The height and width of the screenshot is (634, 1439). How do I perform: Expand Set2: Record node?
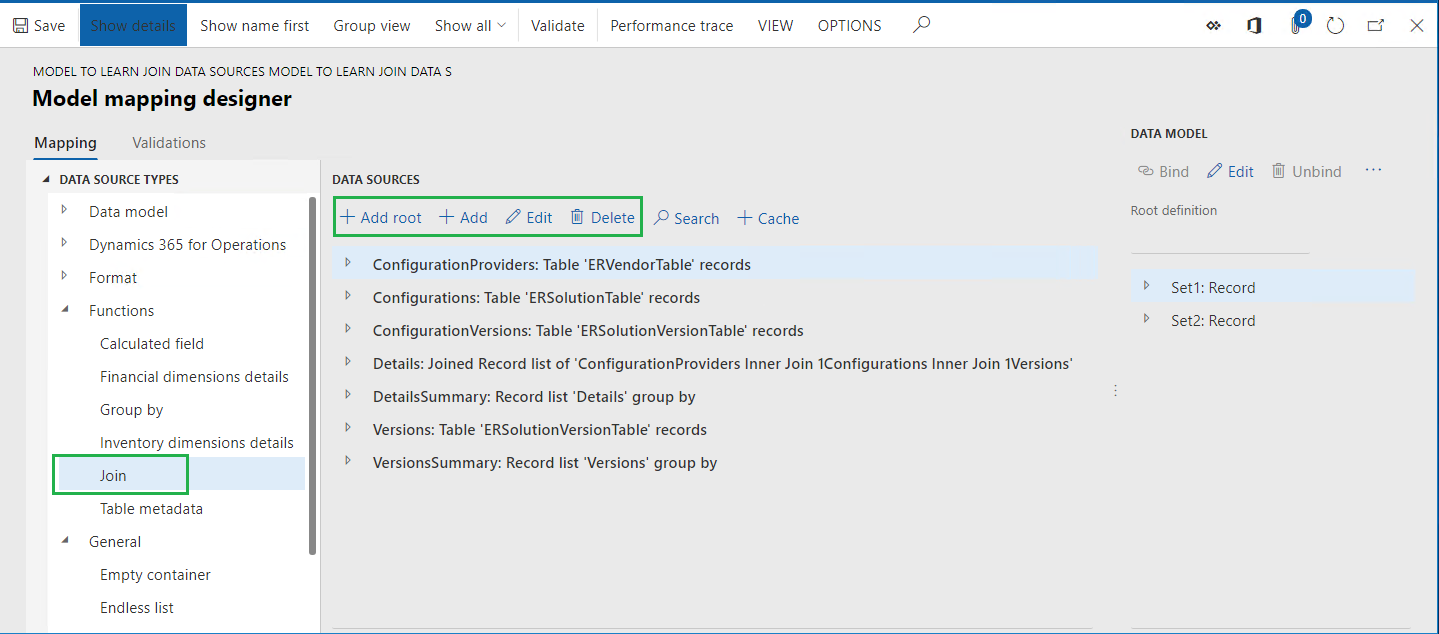tap(1146, 319)
